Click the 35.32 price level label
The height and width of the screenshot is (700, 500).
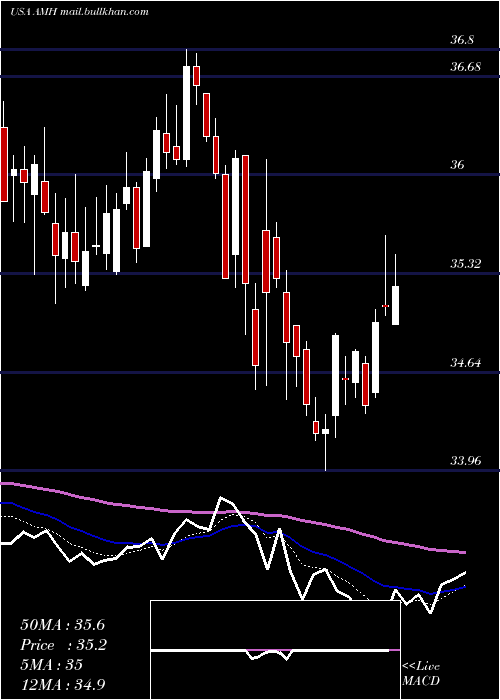click(466, 264)
